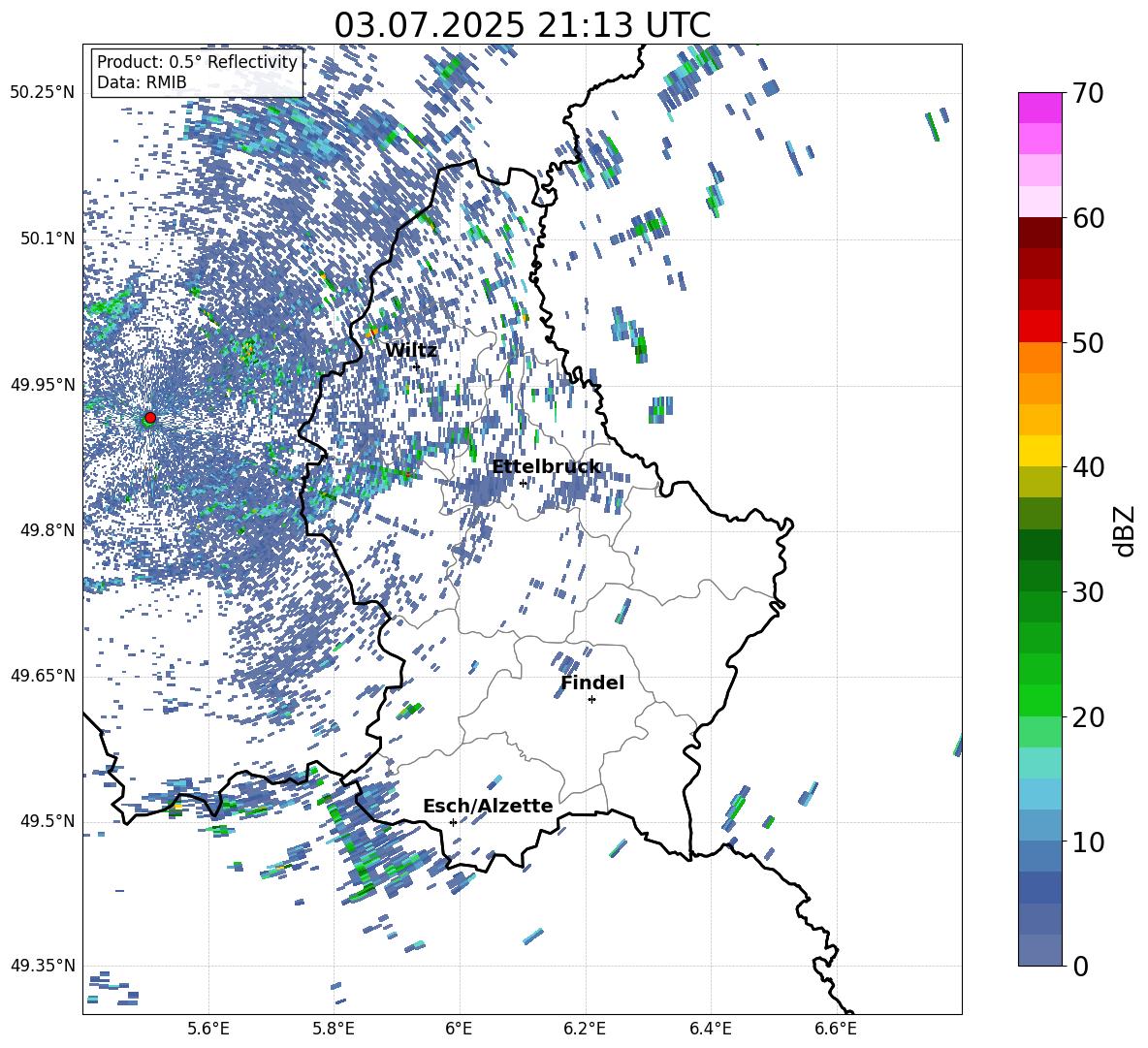The height and width of the screenshot is (1048, 1148).
Task: Click the 6.6°E longitude label
Action: tap(836, 1029)
